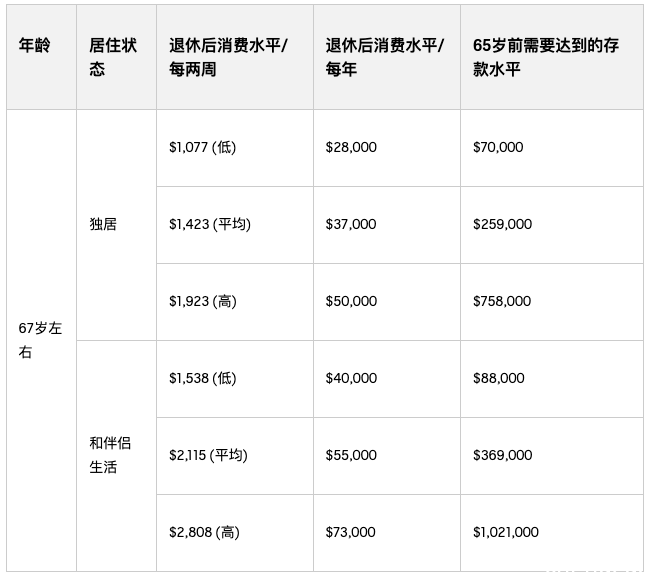This screenshot has width=655, height=578.
Task: Select the 独居 living status cell
Action: click(117, 225)
